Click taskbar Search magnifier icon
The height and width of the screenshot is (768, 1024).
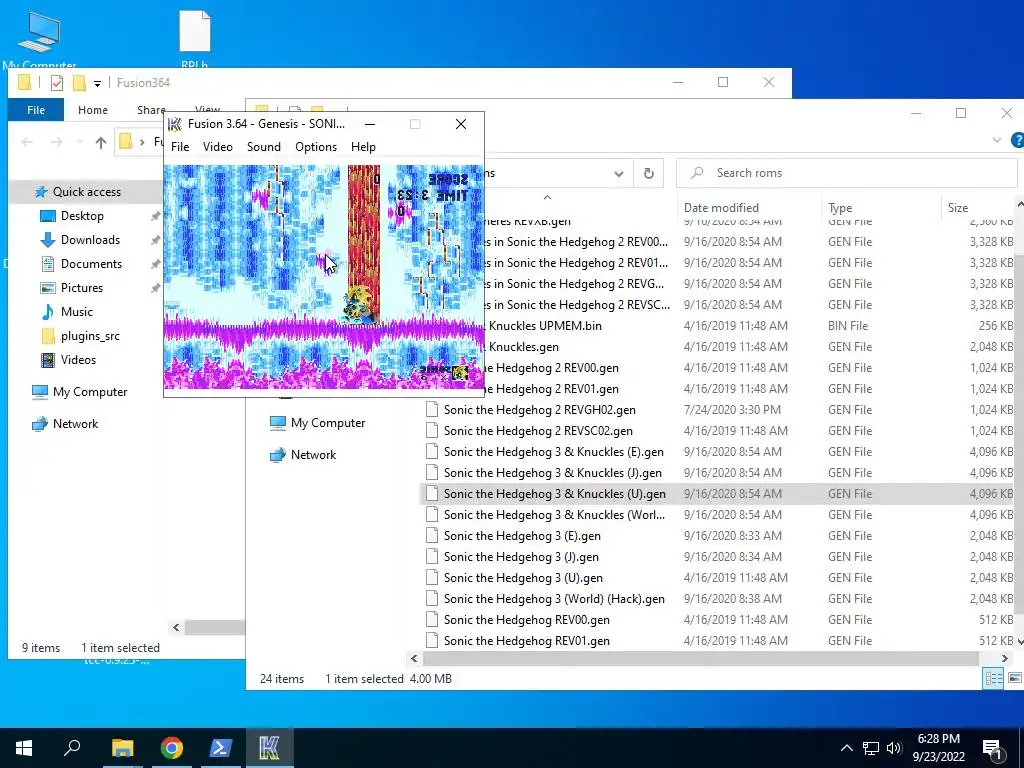click(72, 748)
